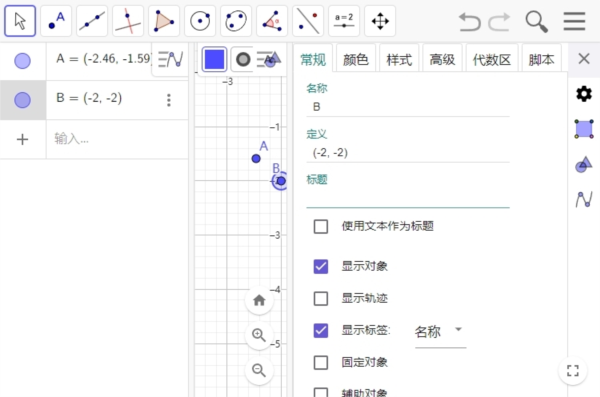The height and width of the screenshot is (397, 600).
Task: Open the search magnifier in the toolbar
Action: 536,21
